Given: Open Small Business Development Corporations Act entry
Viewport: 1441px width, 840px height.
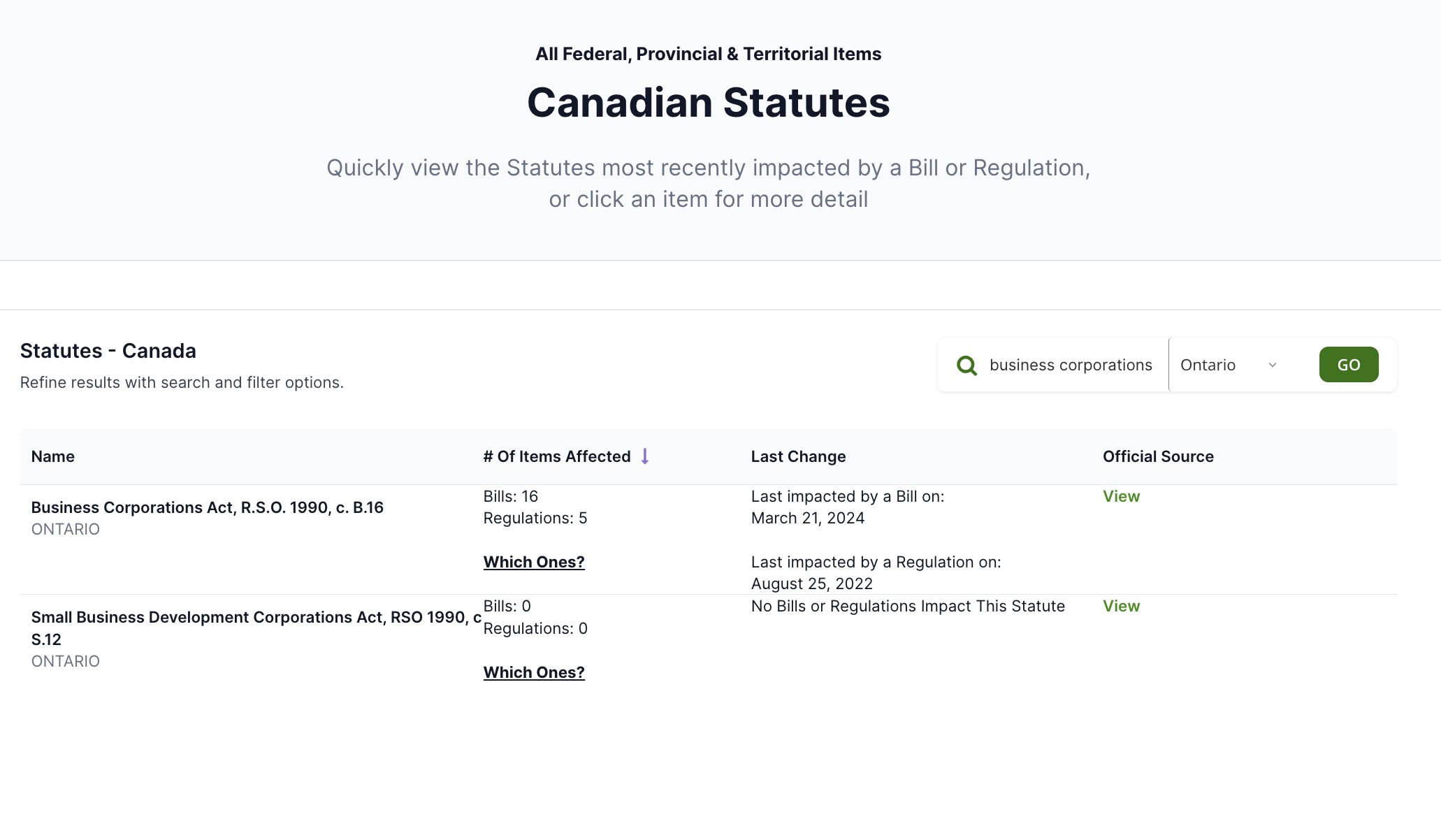Looking at the screenshot, I should [x=256, y=618].
